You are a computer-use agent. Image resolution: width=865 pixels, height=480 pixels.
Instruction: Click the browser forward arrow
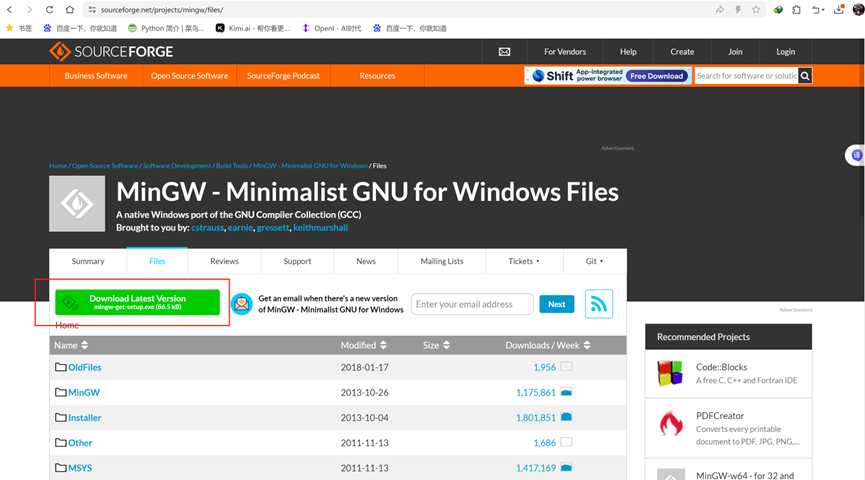pos(29,9)
